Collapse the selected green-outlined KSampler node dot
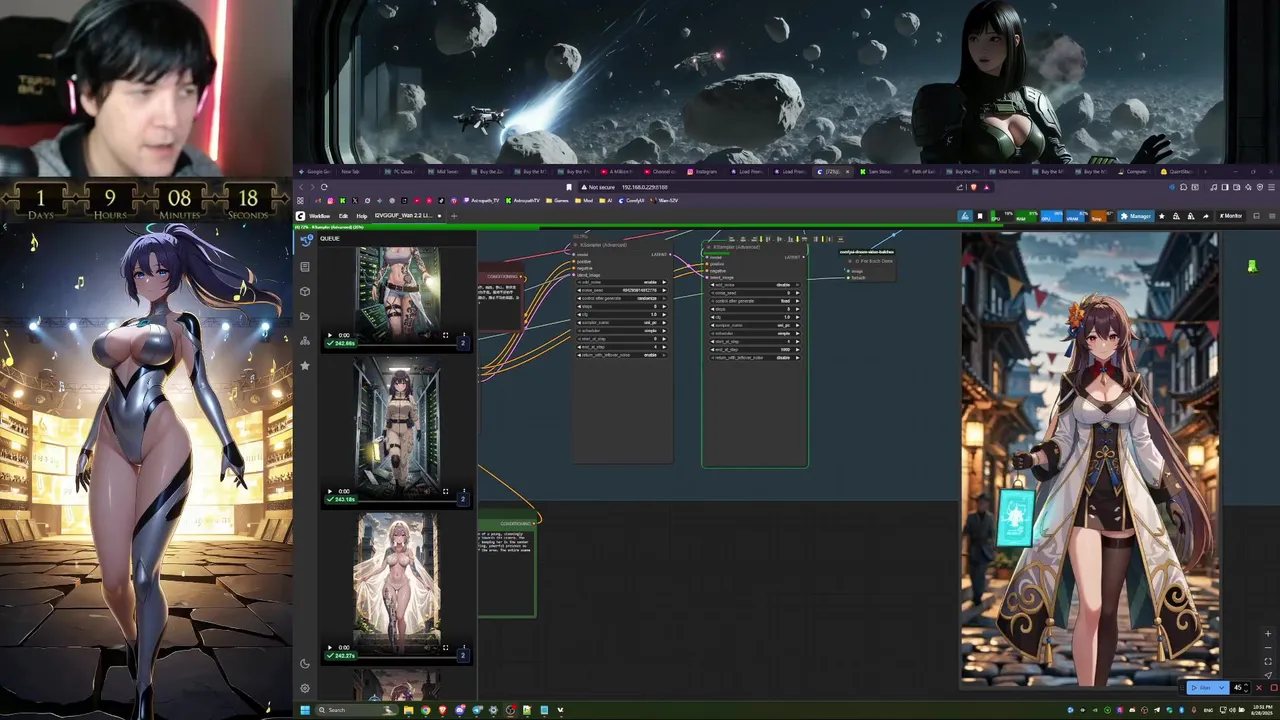Viewport: 1280px width, 720px height. coord(708,247)
